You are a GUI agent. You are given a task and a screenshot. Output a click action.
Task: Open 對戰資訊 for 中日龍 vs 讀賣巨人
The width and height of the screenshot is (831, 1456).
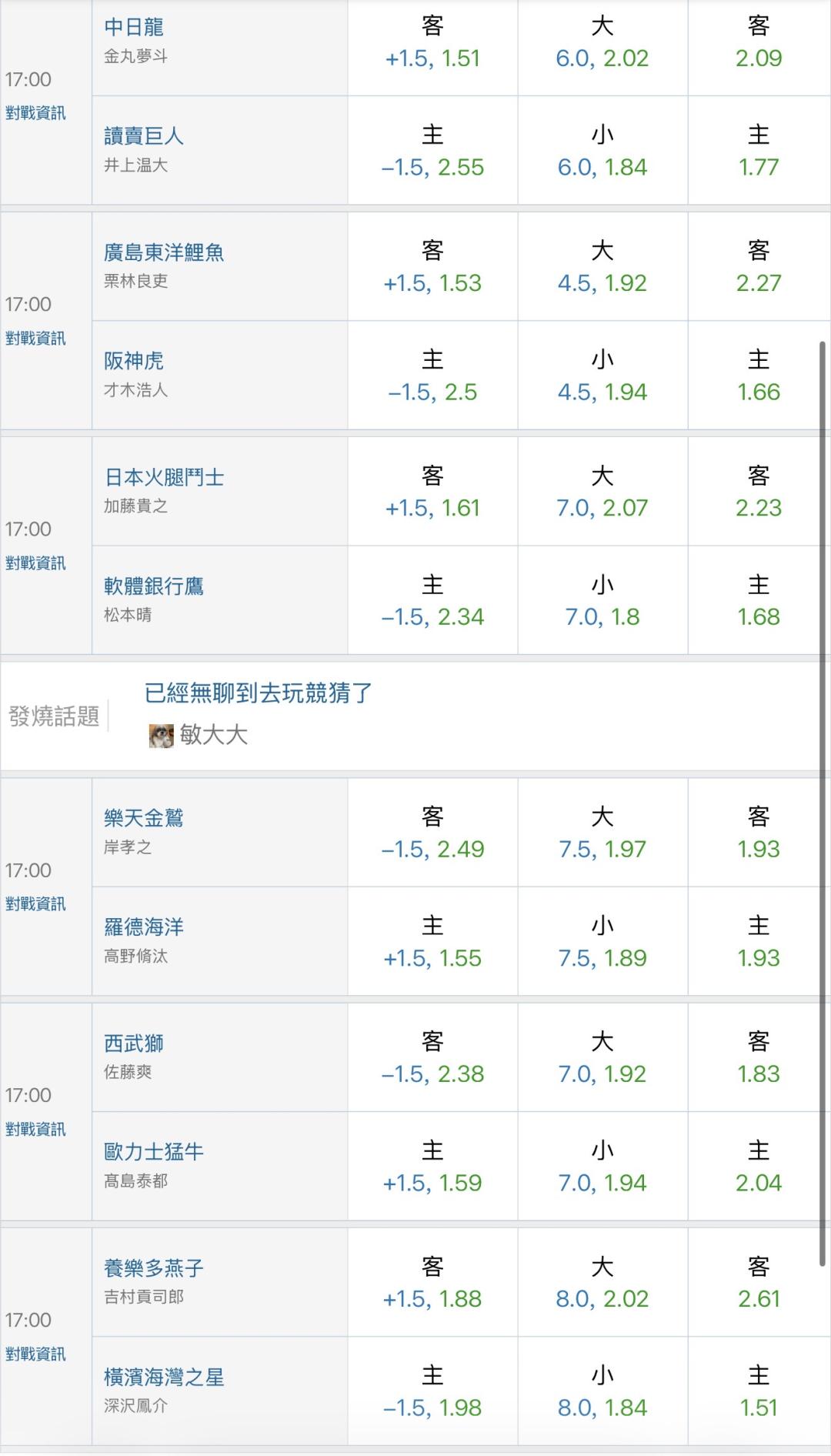[x=35, y=113]
